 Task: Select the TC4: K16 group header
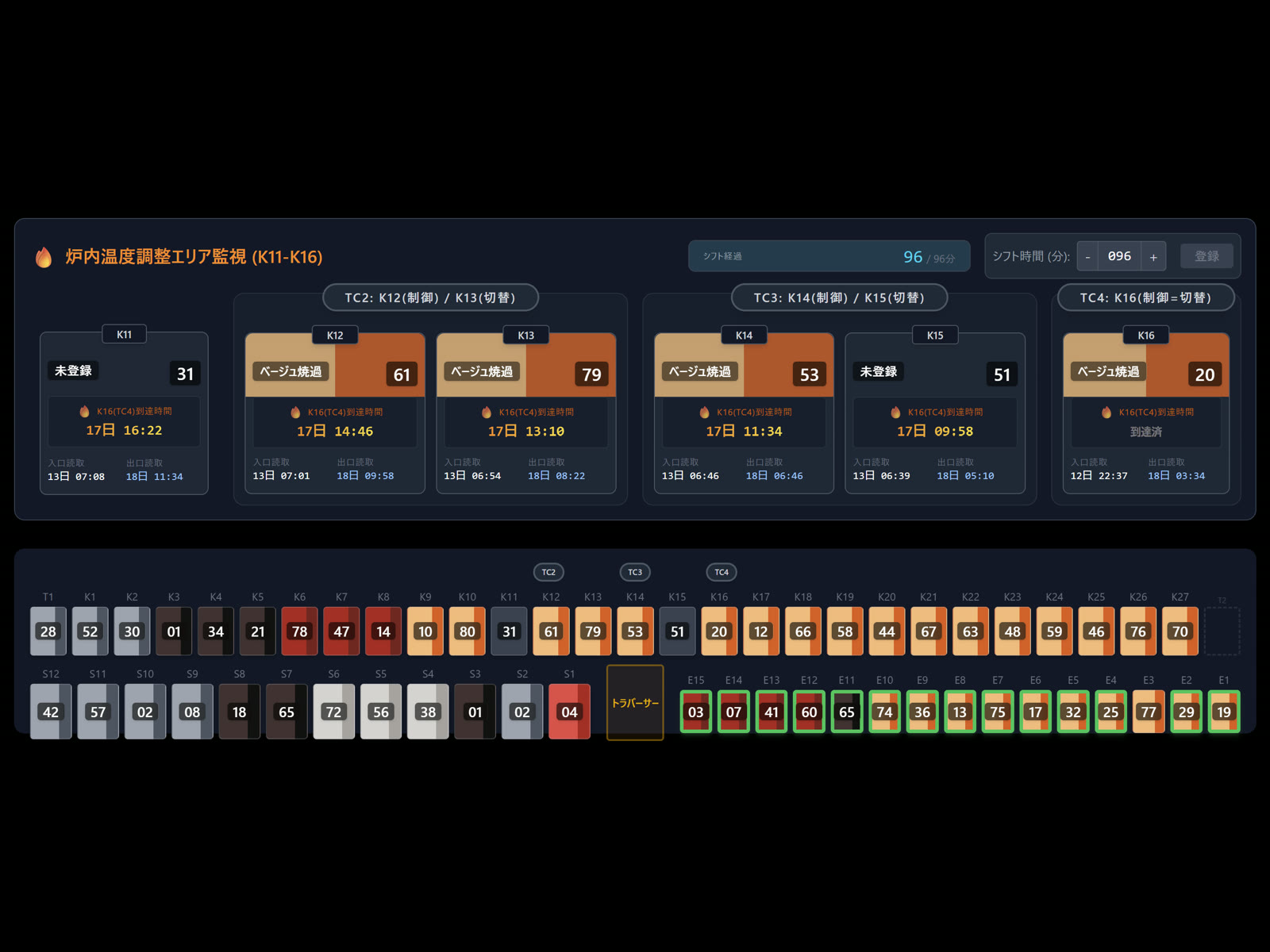click(x=1145, y=297)
